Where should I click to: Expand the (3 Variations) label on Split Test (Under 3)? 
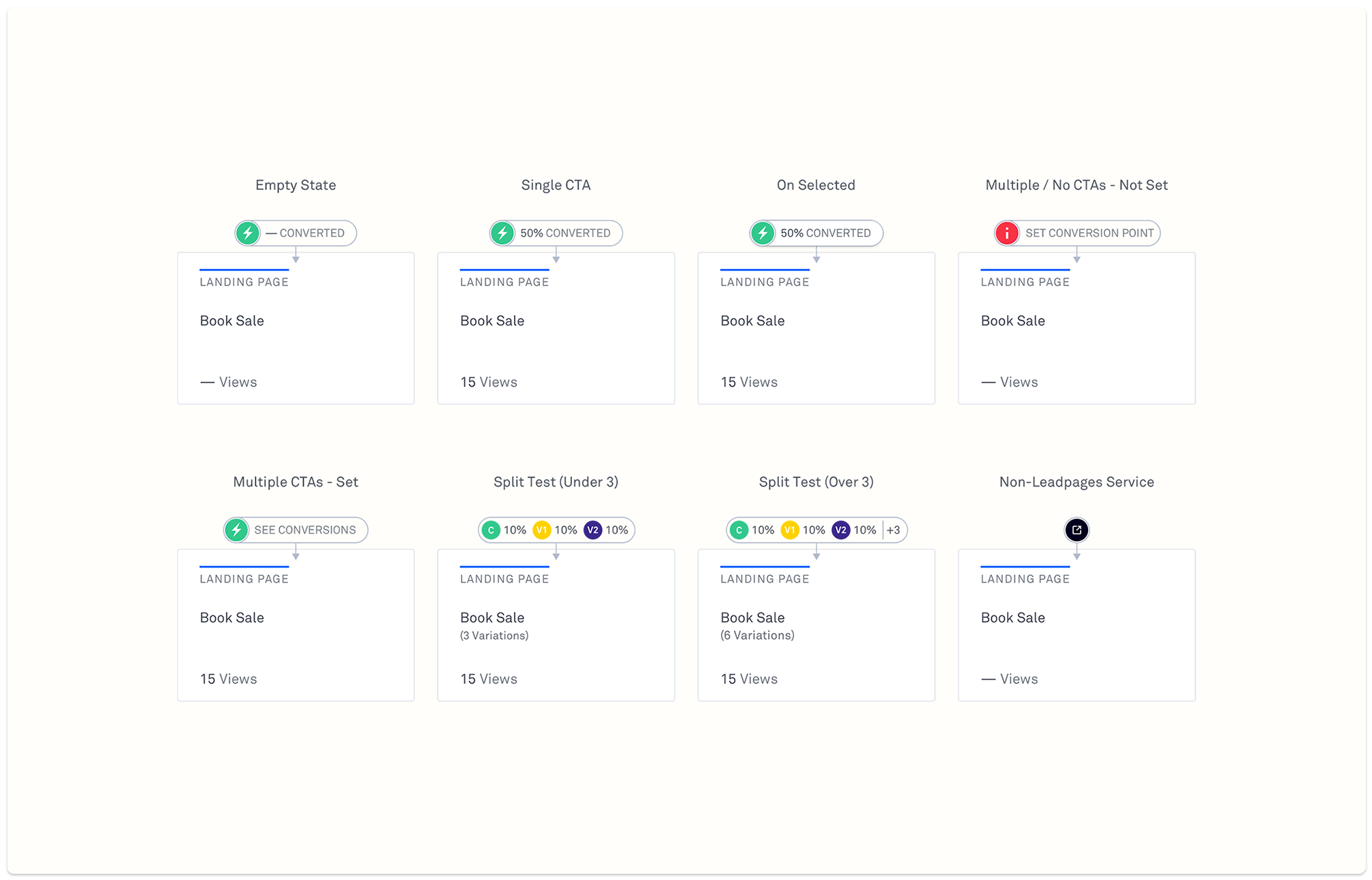coord(494,635)
